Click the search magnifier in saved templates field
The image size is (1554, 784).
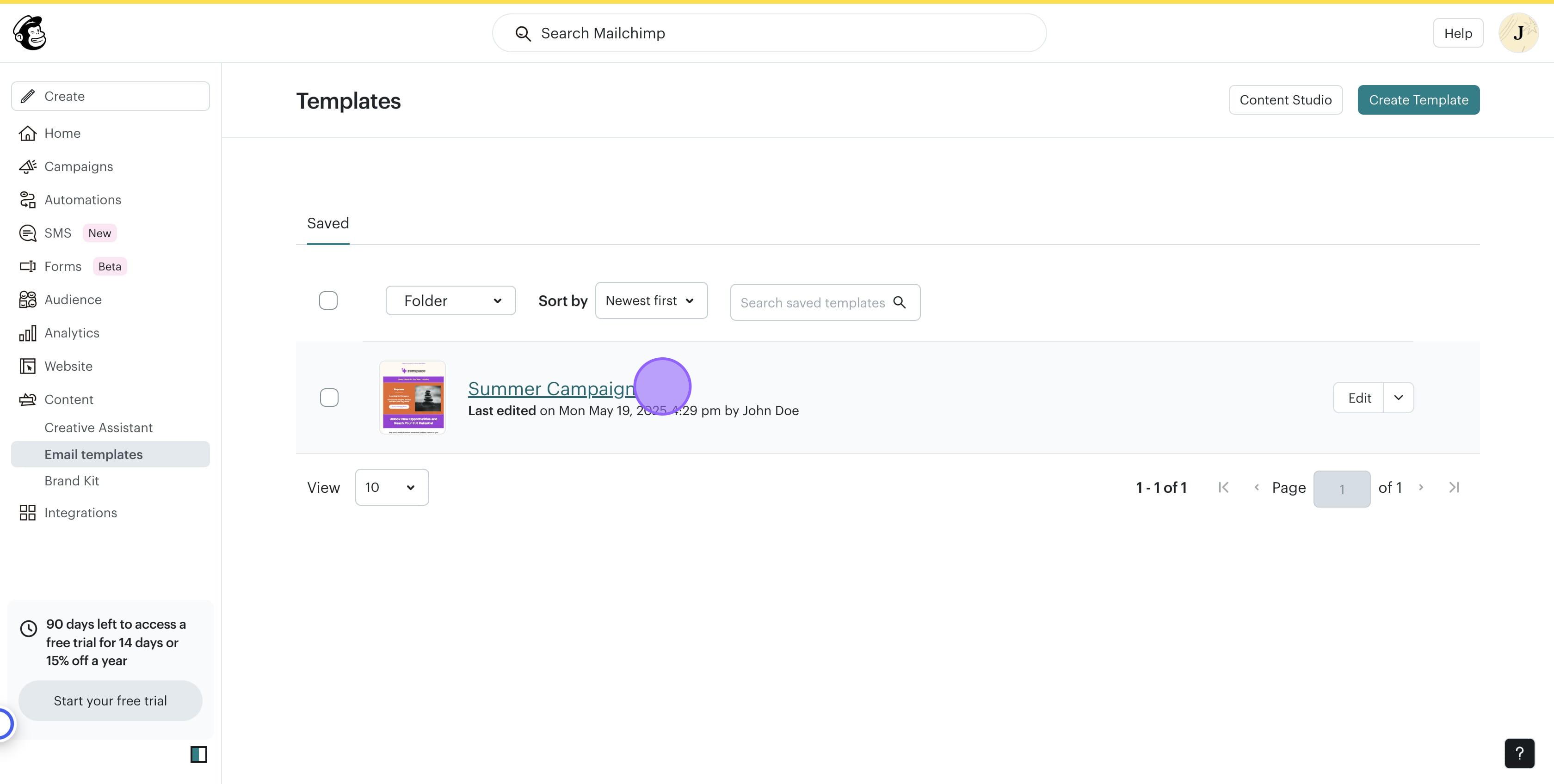coord(899,302)
